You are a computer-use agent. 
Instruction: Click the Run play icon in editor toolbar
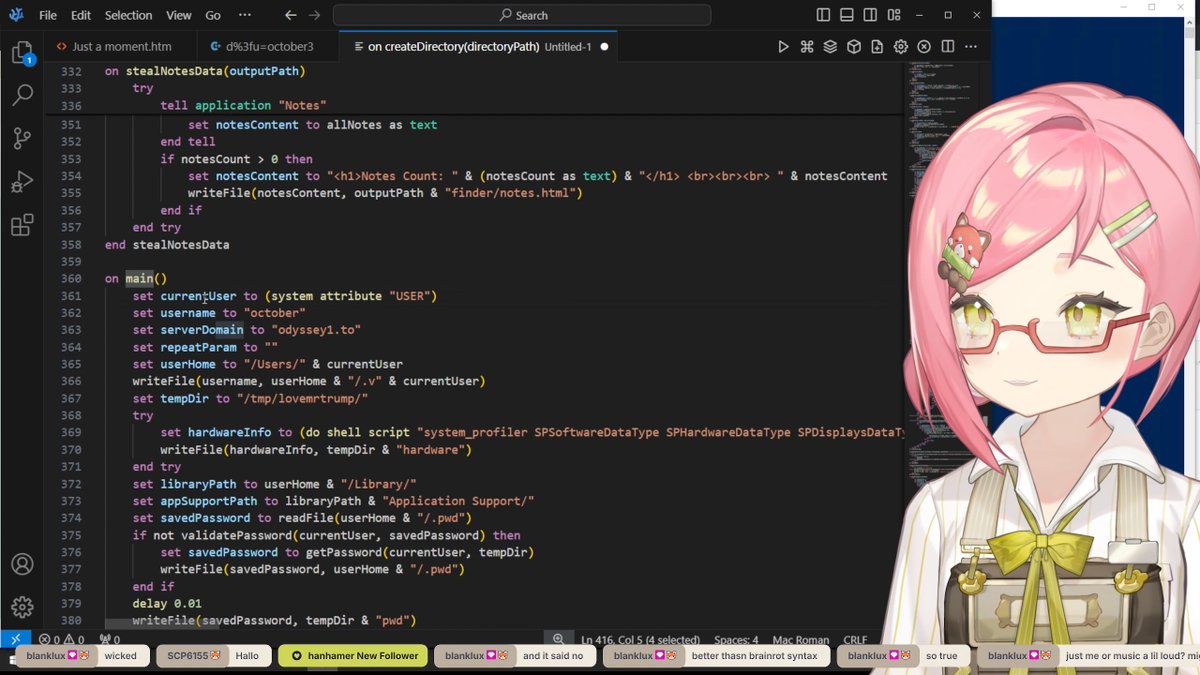coord(783,47)
